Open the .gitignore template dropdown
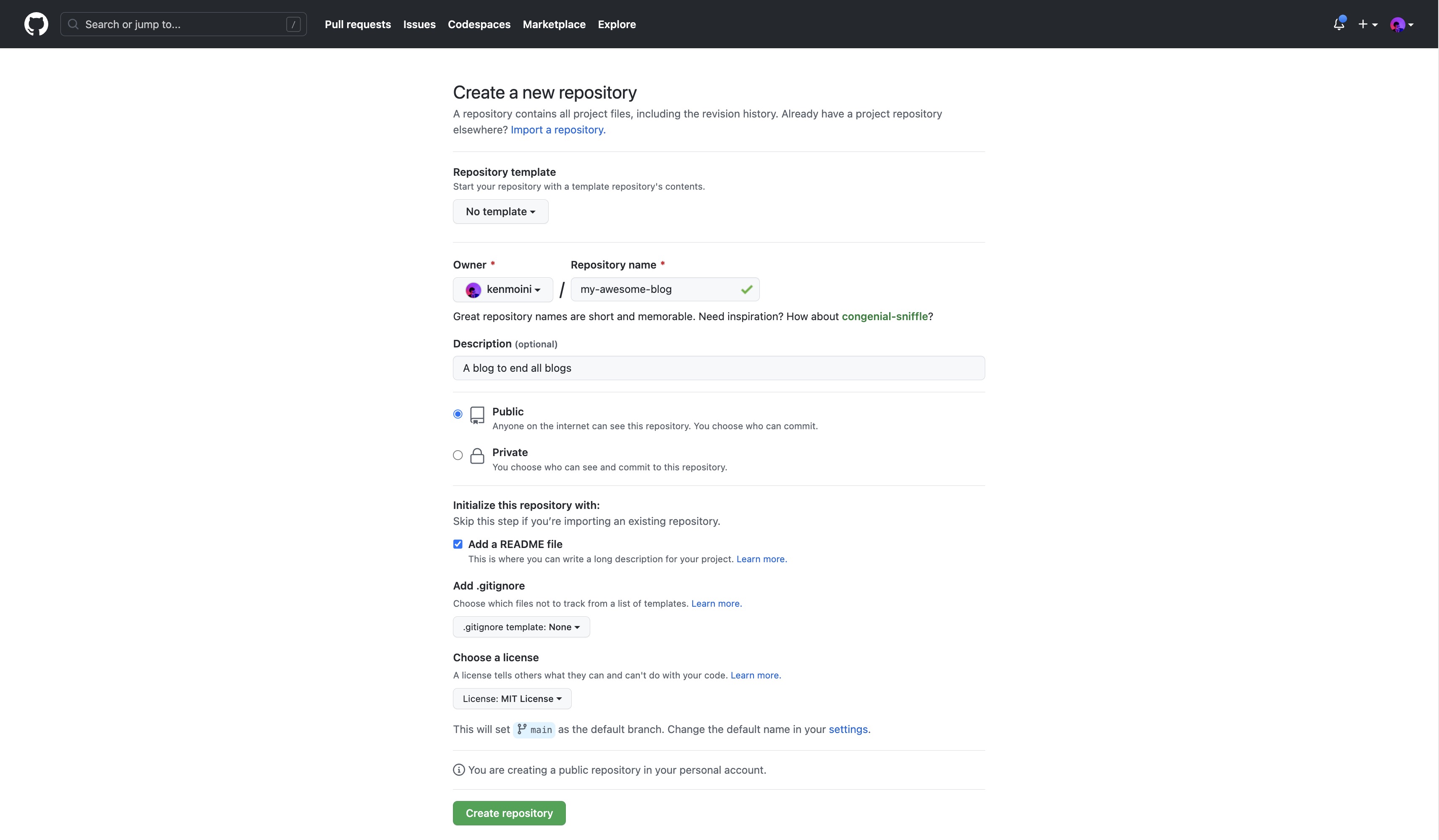1439x840 pixels. pyautogui.click(x=521, y=627)
